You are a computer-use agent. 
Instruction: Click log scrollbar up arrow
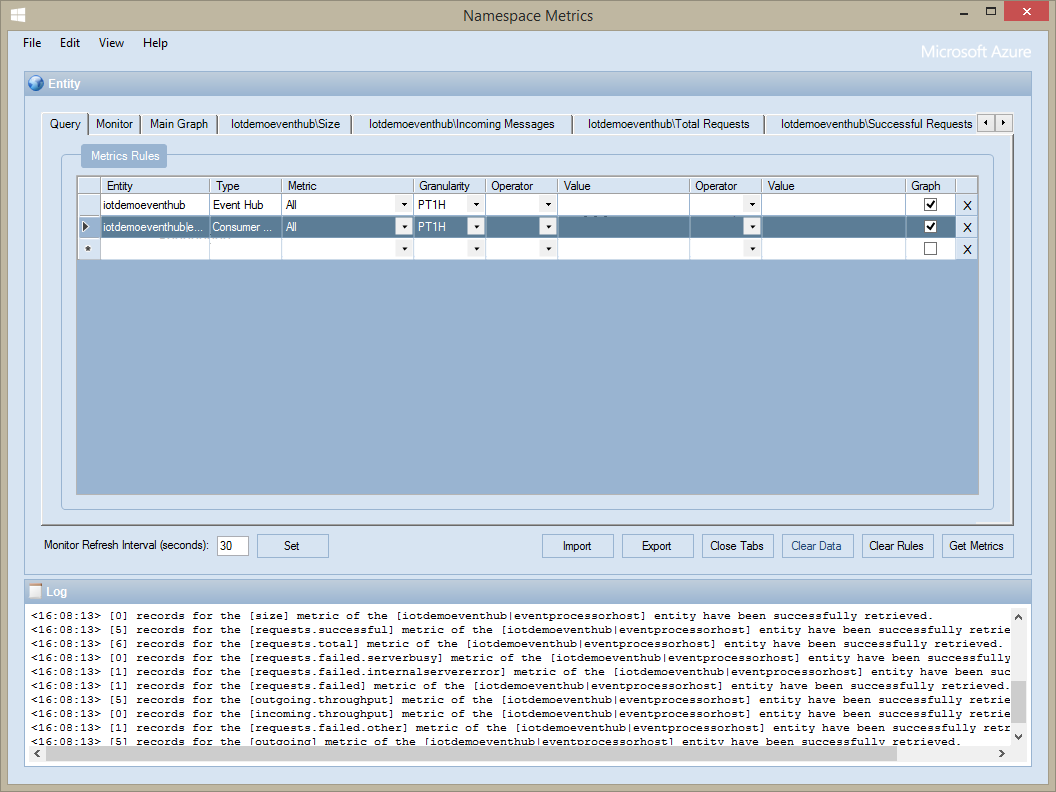[x=1018, y=617]
